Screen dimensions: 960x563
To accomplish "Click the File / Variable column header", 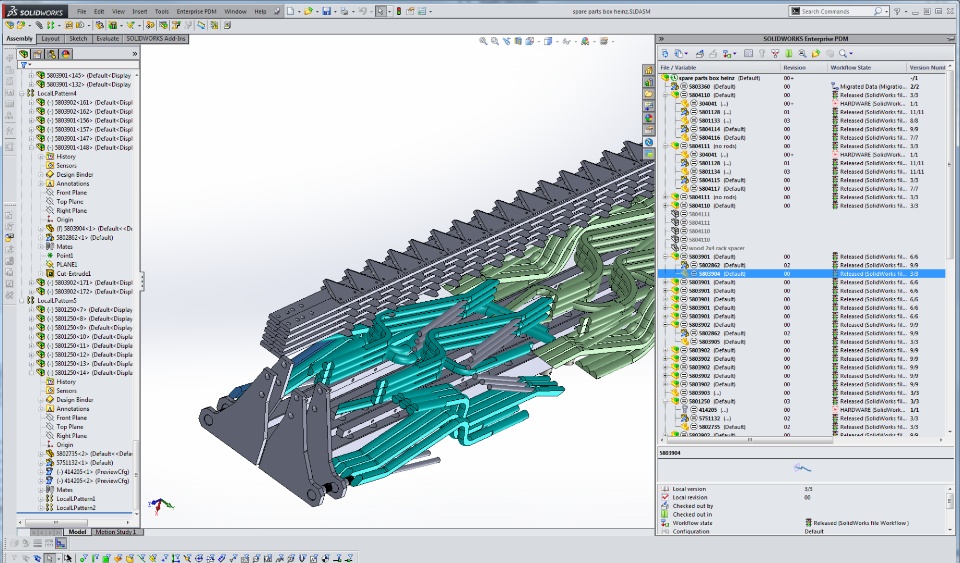I will point(719,67).
